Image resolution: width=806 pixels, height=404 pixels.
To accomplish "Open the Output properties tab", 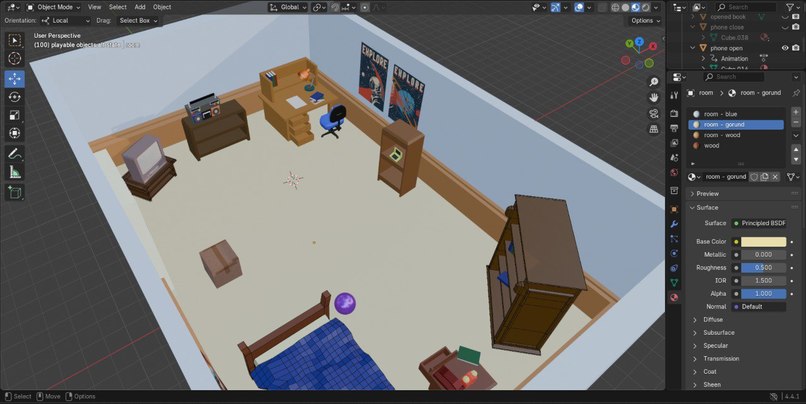I will pyautogui.click(x=674, y=128).
